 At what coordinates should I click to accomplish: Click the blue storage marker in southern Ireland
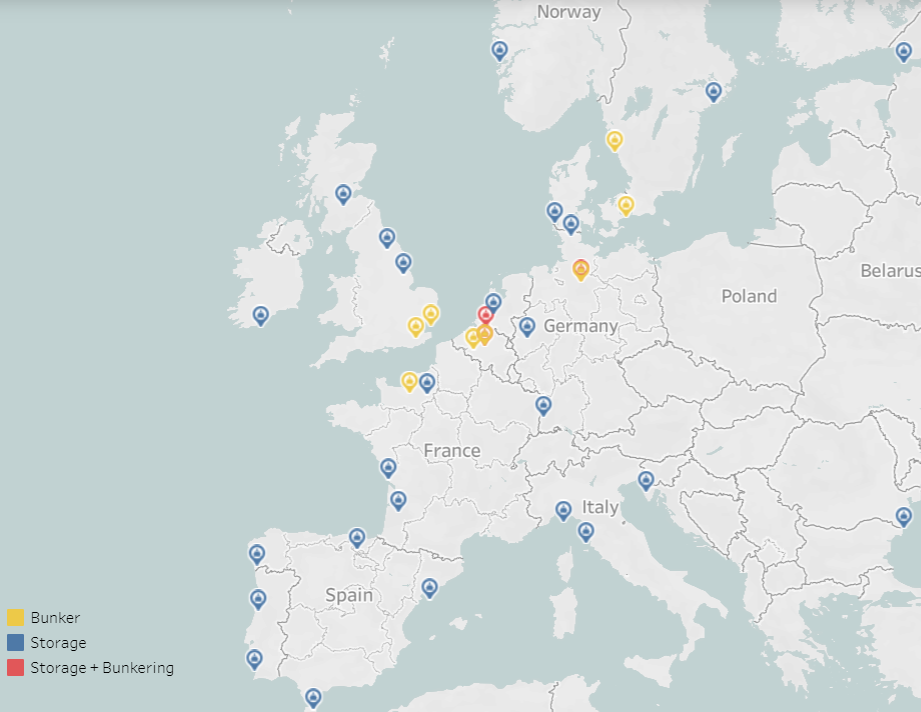[261, 315]
